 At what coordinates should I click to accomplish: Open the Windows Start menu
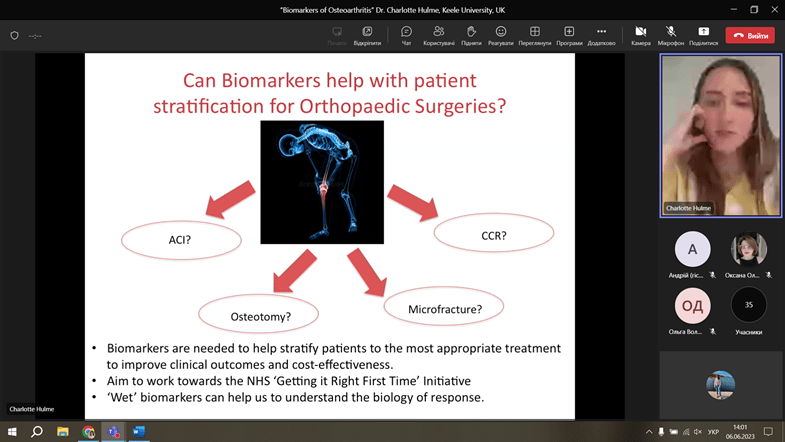click(12, 432)
